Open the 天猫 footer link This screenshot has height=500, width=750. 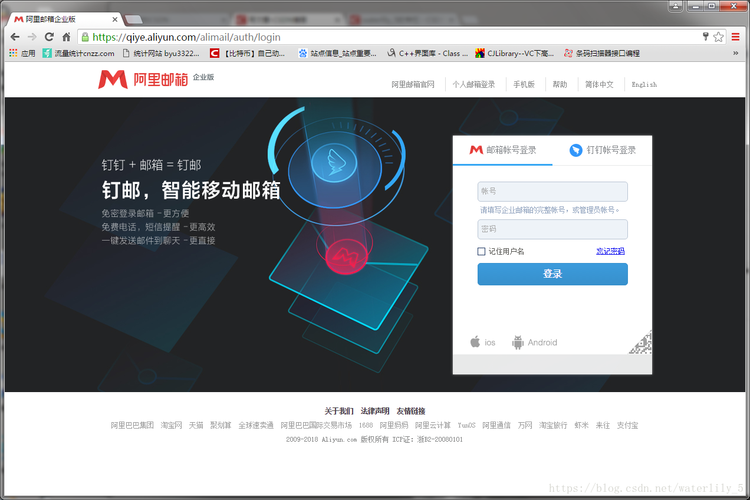tap(196, 425)
